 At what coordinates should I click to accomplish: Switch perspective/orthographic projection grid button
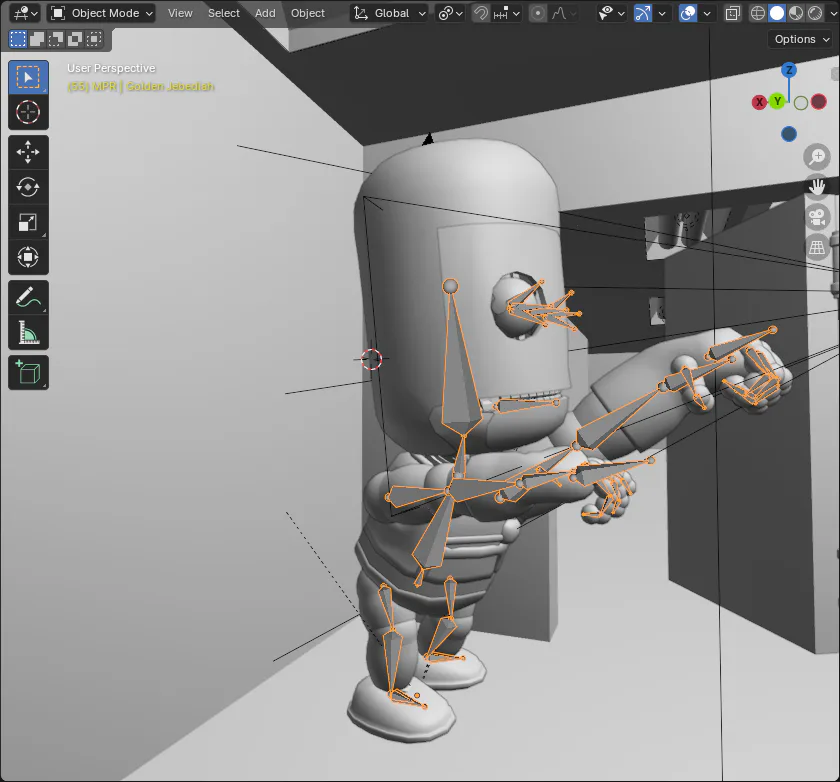point(817,247)
